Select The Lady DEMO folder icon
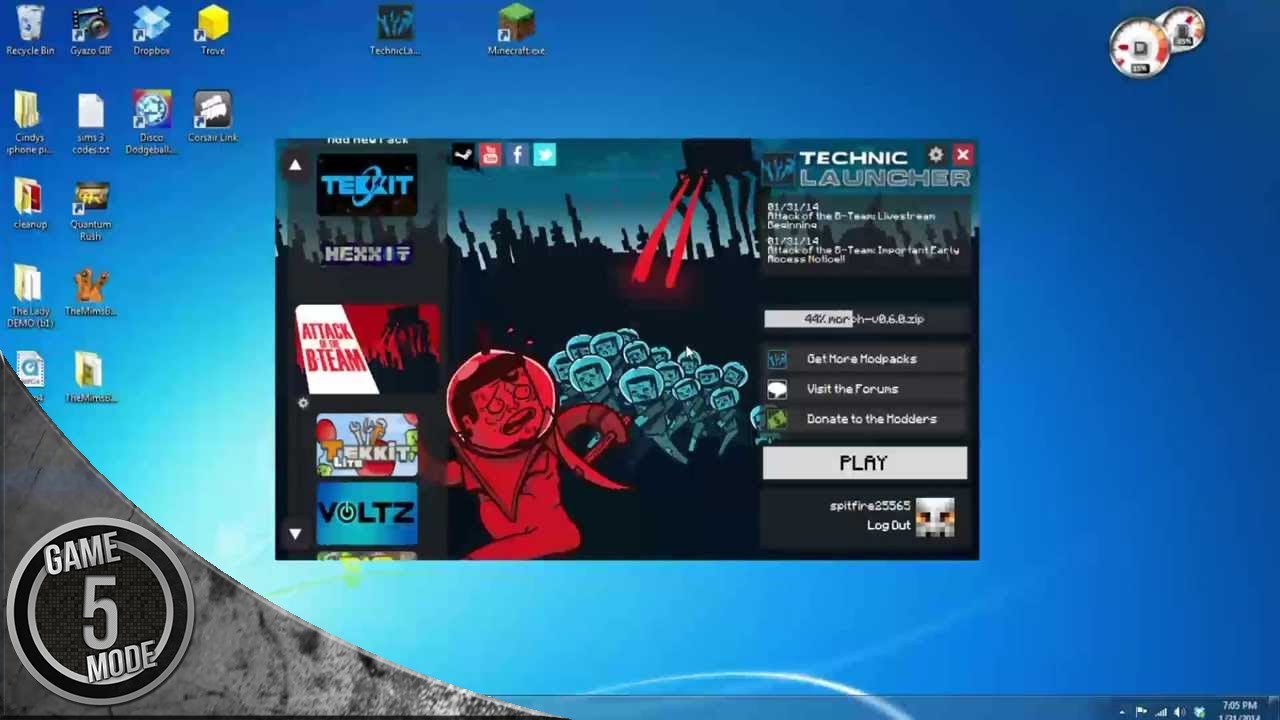Screen dimensions: 1280x720 pos(30,297)
